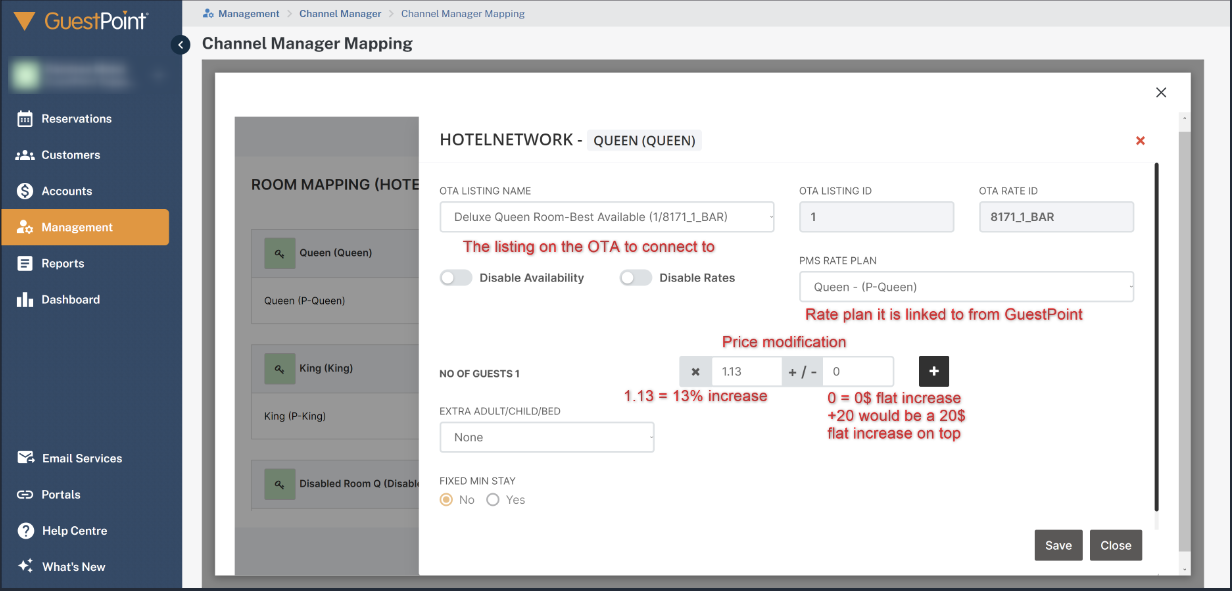Viewport: 1232px width, 591px height.
Task: Go to the Management breadcrumb link
Action: point(249,14)
